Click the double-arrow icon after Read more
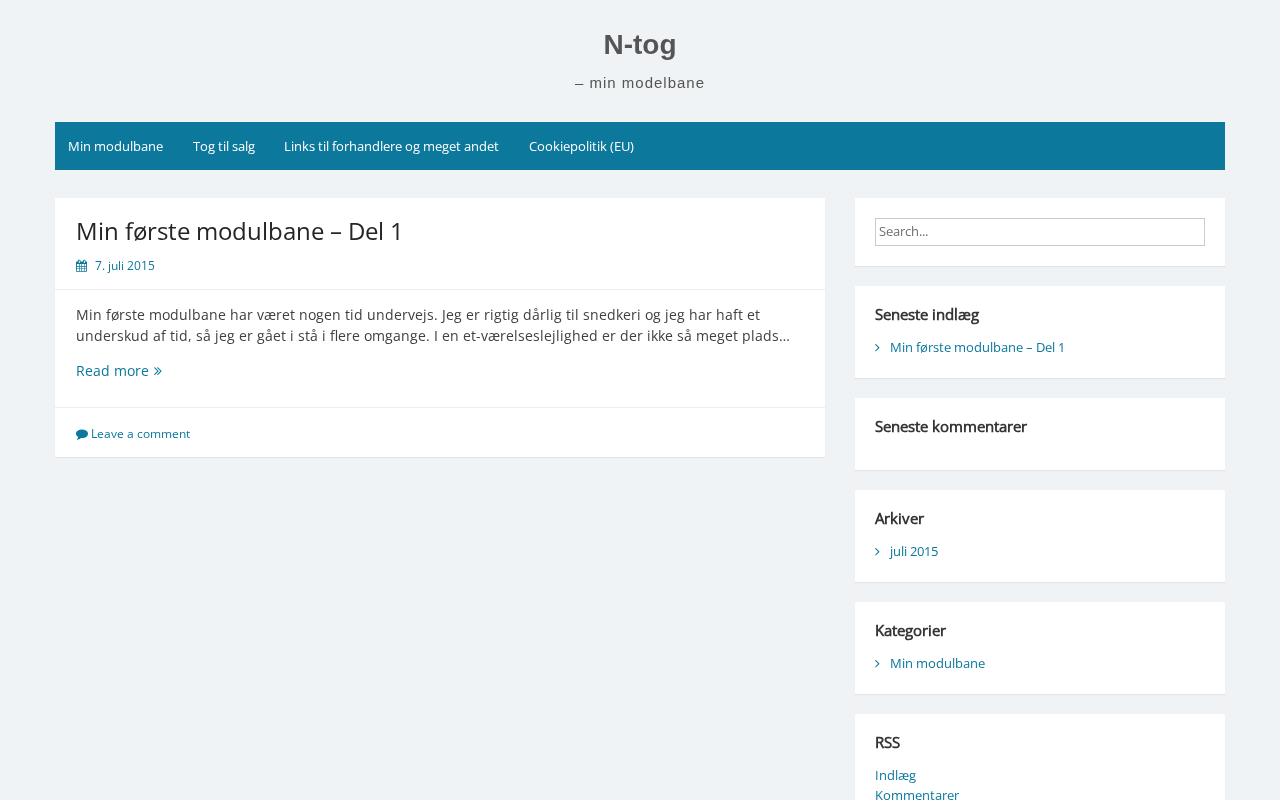The width and height of the screenshot is (1280, 800). tap(158, 371)
